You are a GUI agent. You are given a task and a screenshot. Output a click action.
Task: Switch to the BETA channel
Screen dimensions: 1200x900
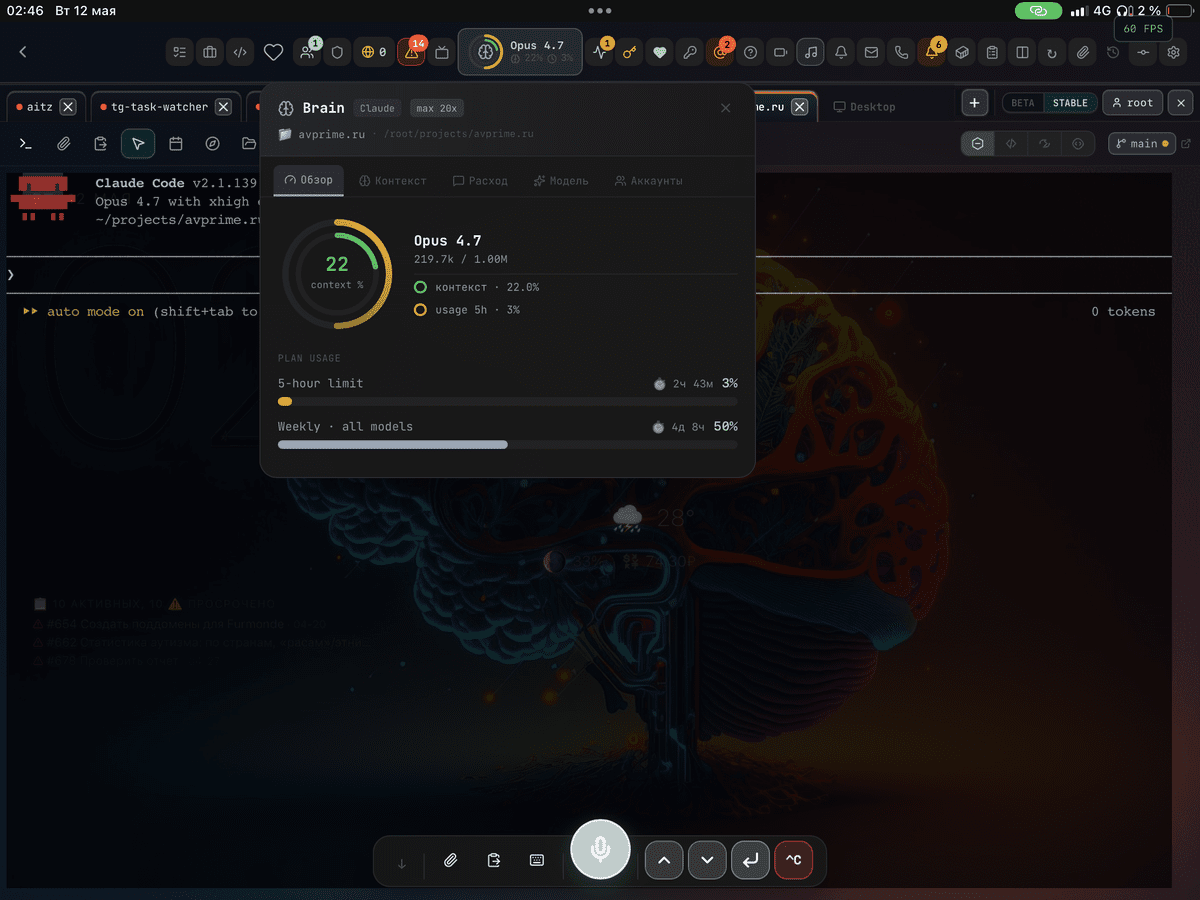coord(1023,103)
